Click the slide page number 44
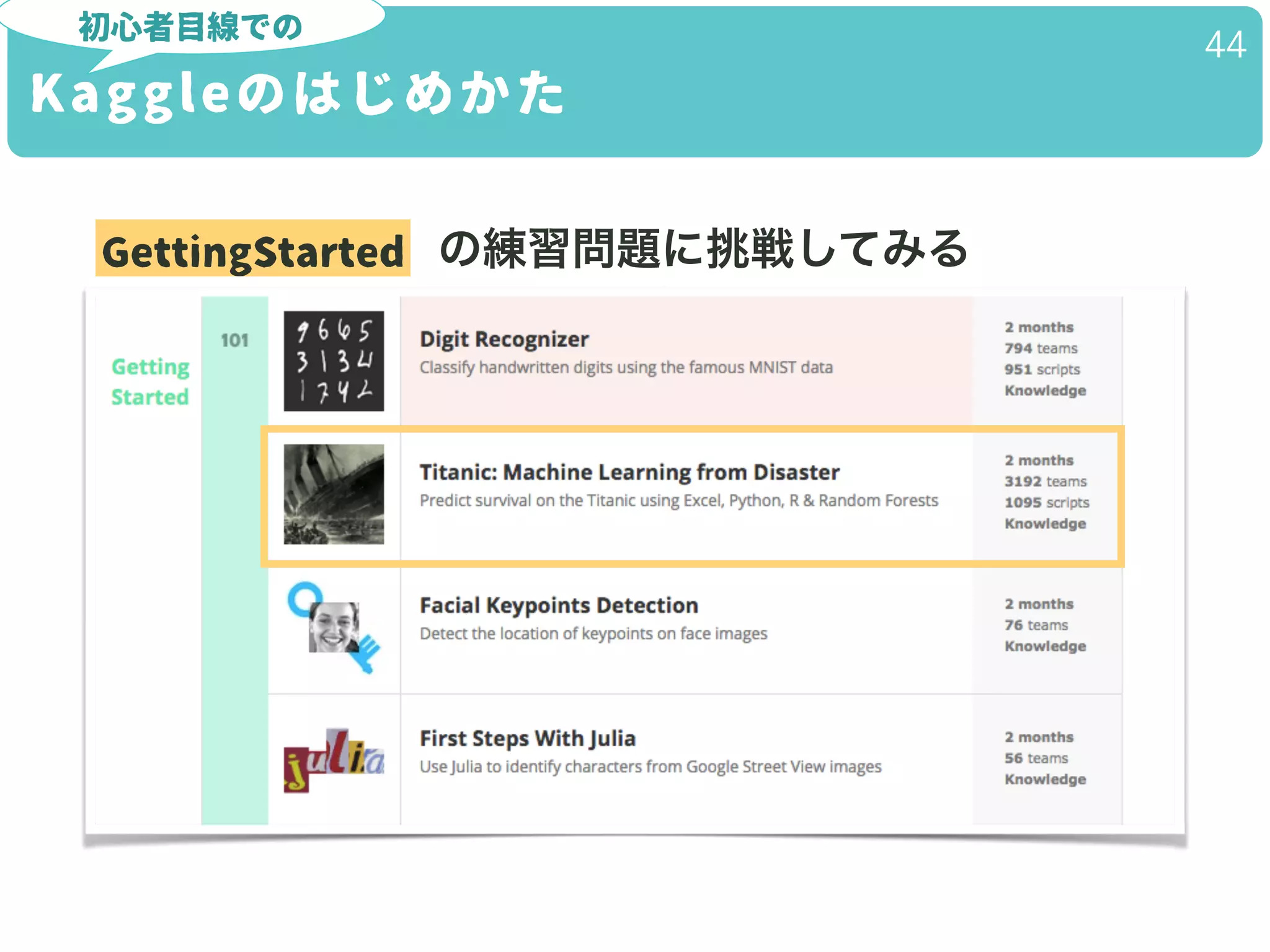This screenshot has height=952, width=1270. (1225, 45)
